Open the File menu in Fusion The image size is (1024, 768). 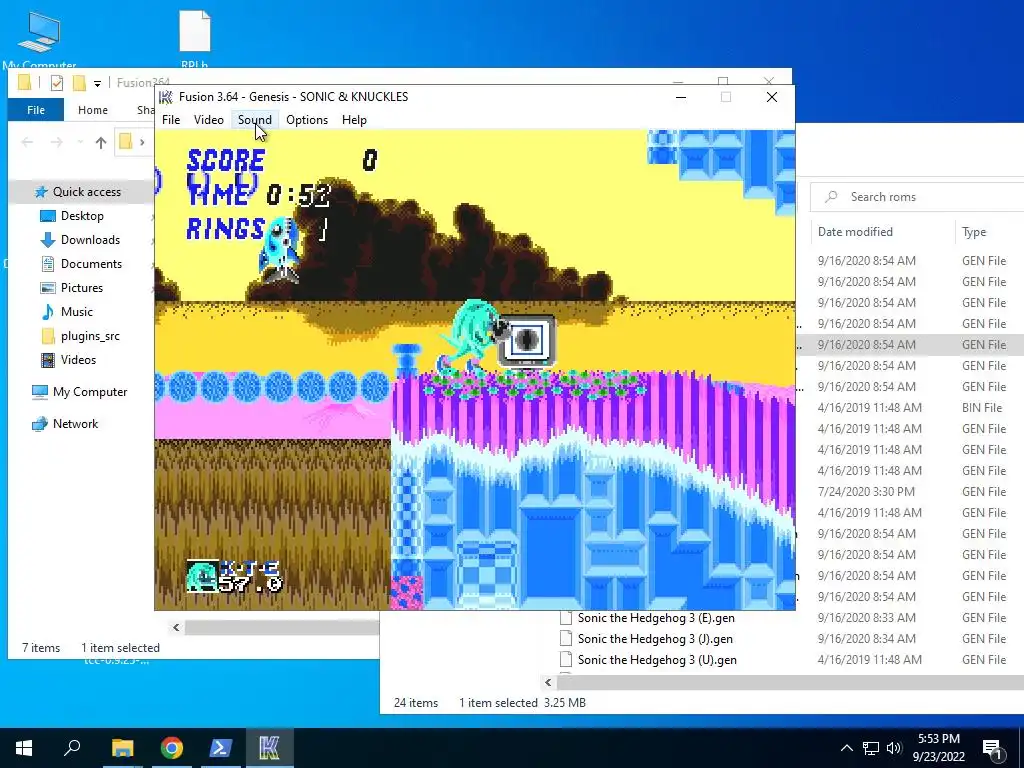[x=171, y=120]
